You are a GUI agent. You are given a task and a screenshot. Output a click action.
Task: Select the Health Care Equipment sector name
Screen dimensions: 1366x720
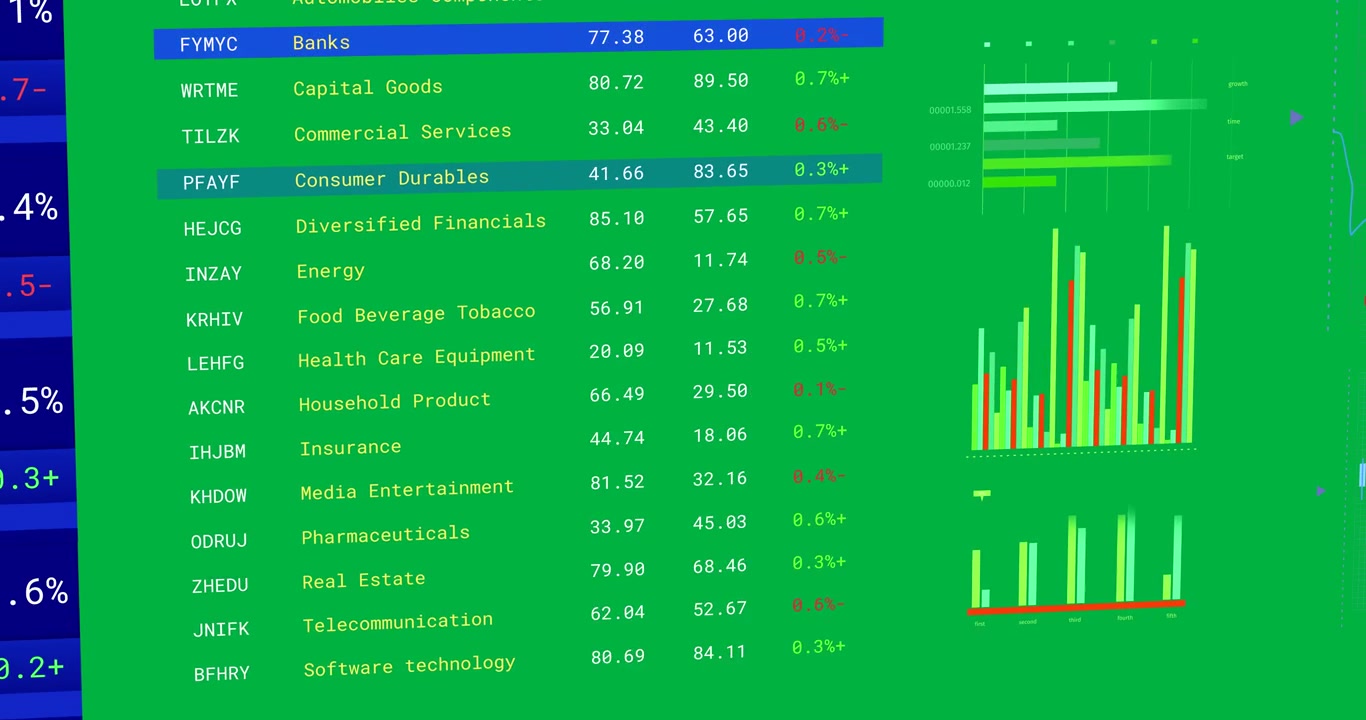(417, 358)
